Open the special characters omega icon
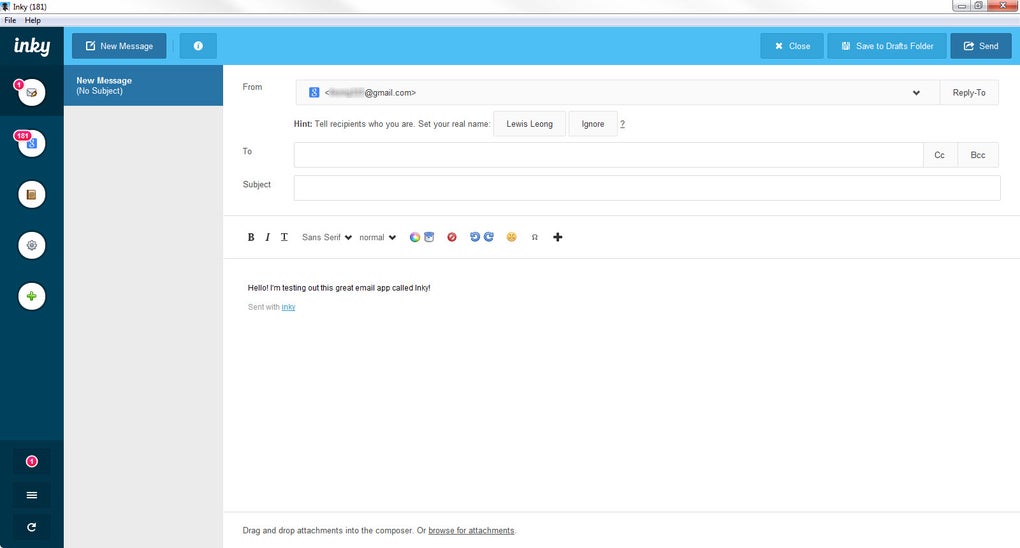 (x=535, y=238)
